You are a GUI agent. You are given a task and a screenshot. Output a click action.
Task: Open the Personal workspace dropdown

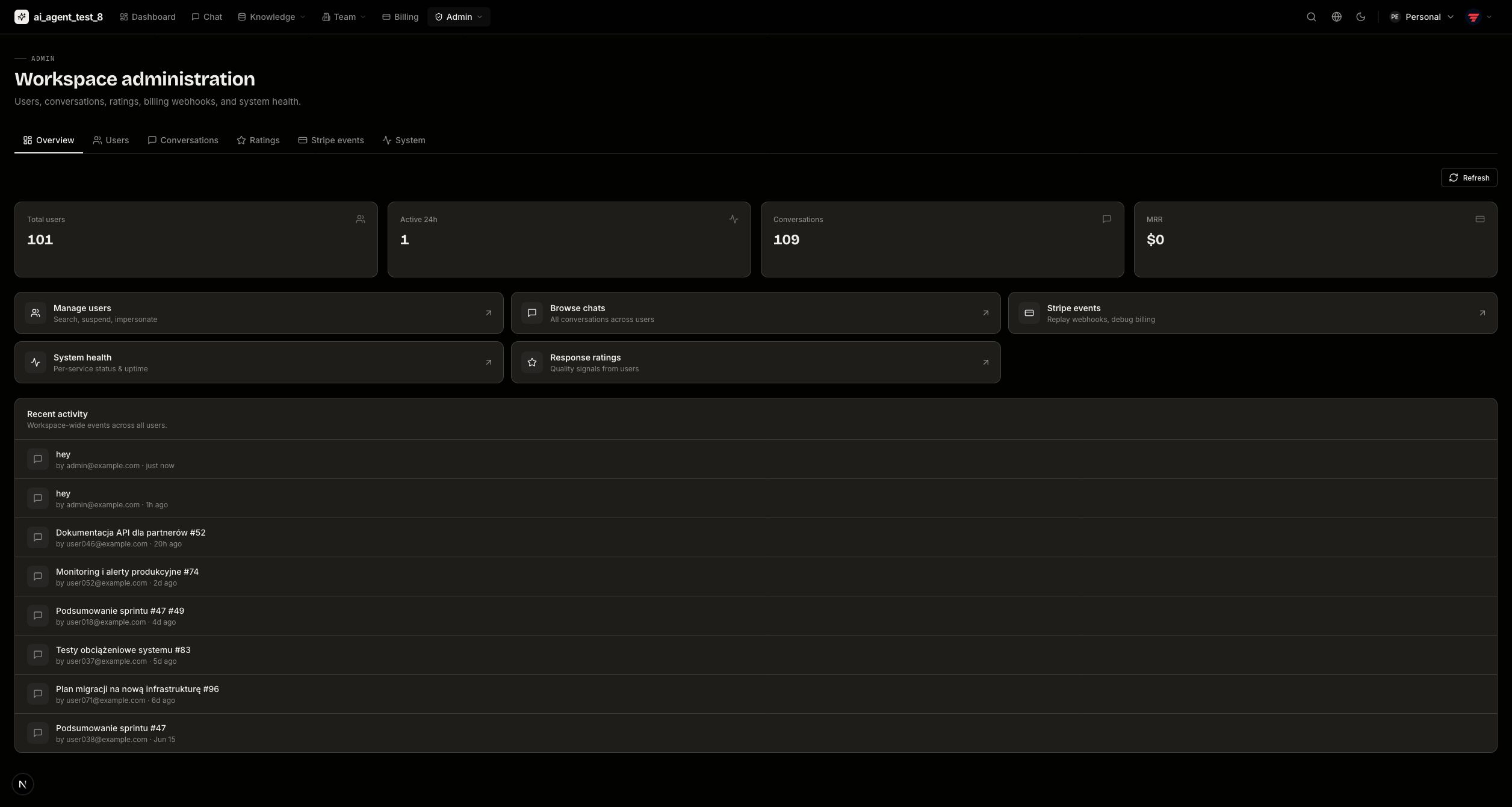(1421, 17)
